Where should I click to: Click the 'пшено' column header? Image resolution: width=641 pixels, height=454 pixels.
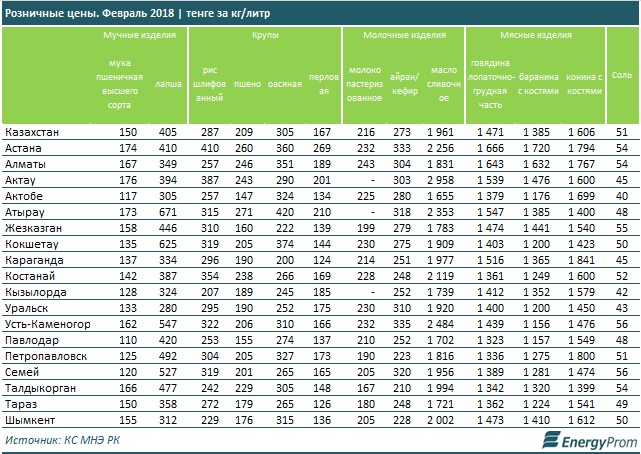(247, 85)
